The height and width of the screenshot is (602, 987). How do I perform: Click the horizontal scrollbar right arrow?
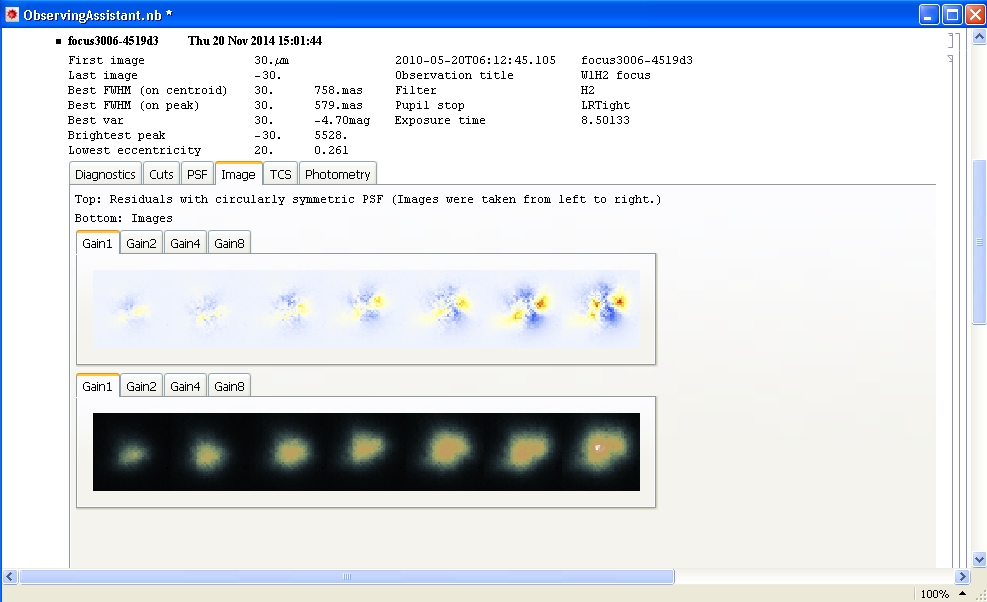pyautogui.click(x=962, y=576)
